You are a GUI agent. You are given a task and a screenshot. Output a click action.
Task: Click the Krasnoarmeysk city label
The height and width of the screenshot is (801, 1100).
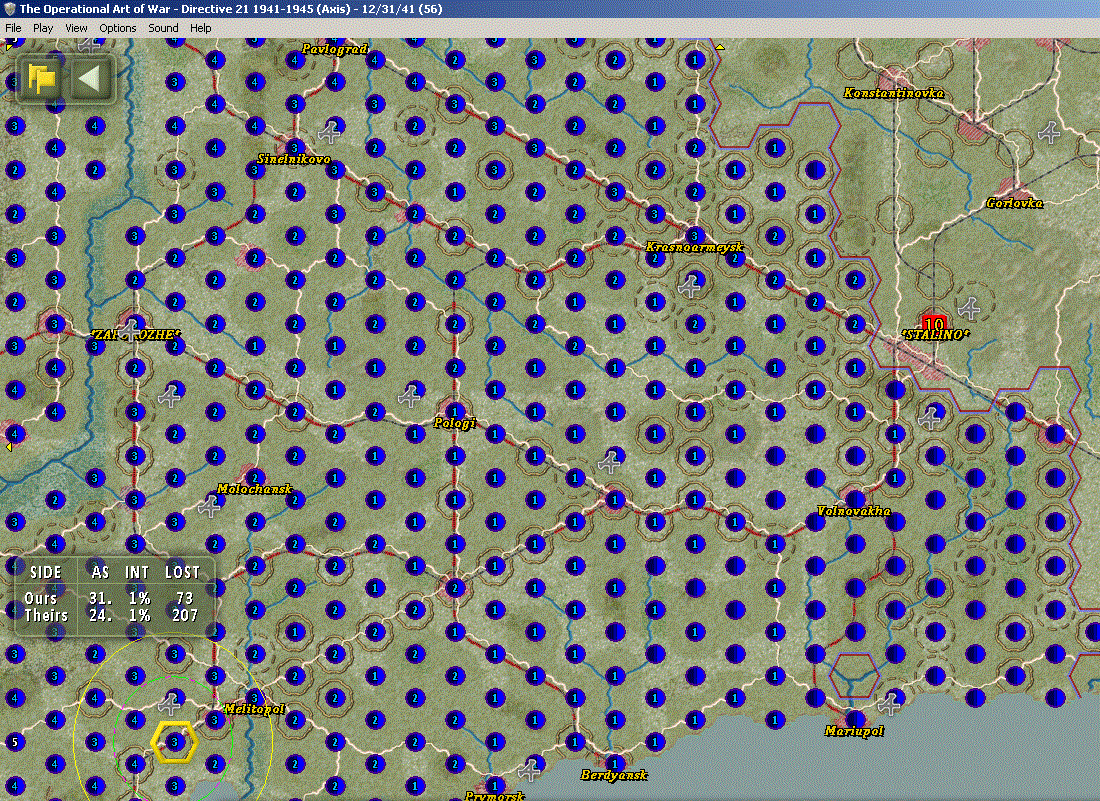[694, 248]
